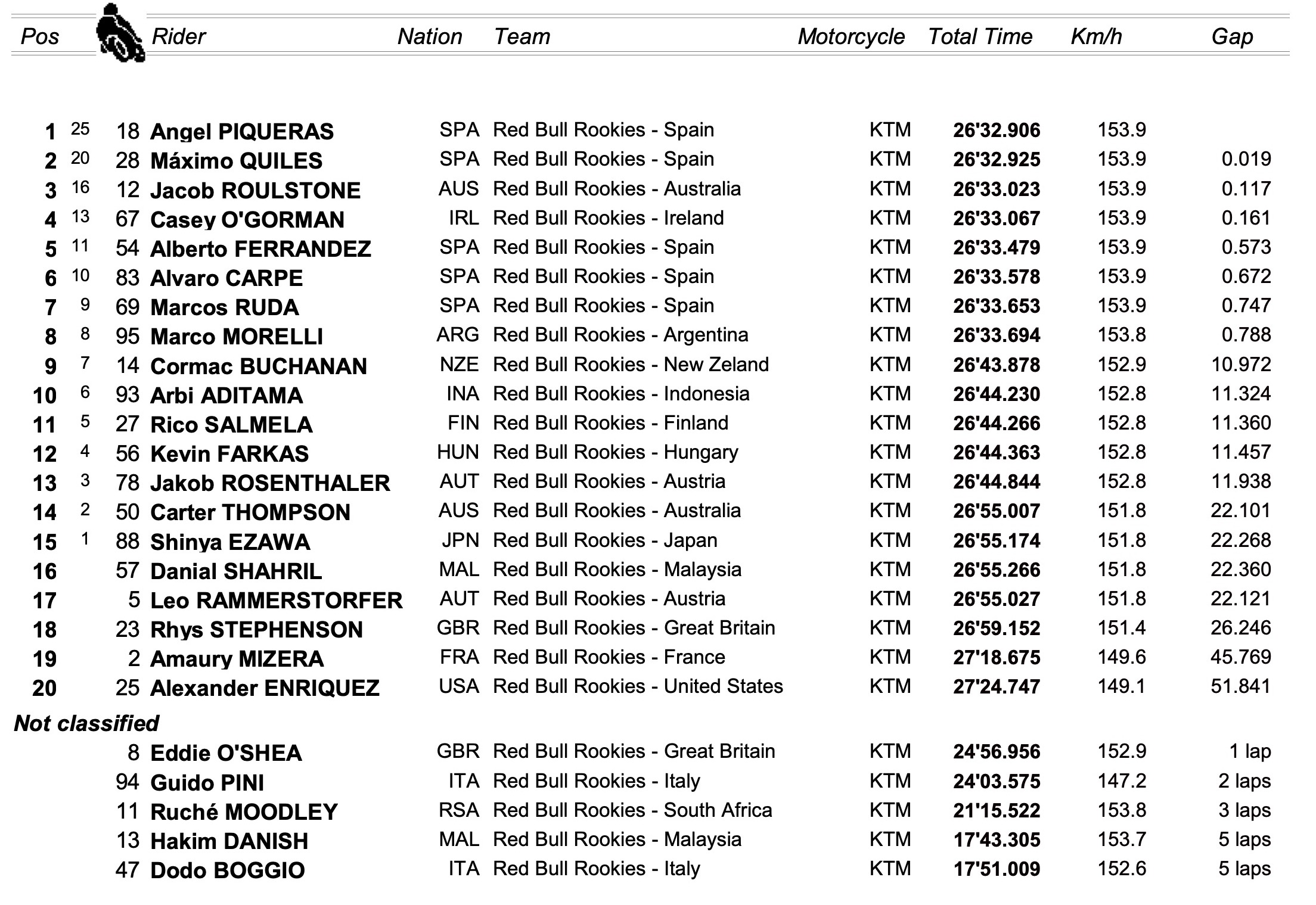This screenshot has width=1316, height=905.
Task: Click the Gap column header
Action: pos(1232,37)
